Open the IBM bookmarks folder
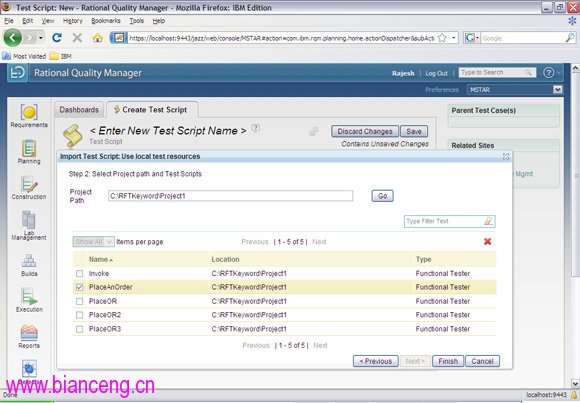 (61, 56)
